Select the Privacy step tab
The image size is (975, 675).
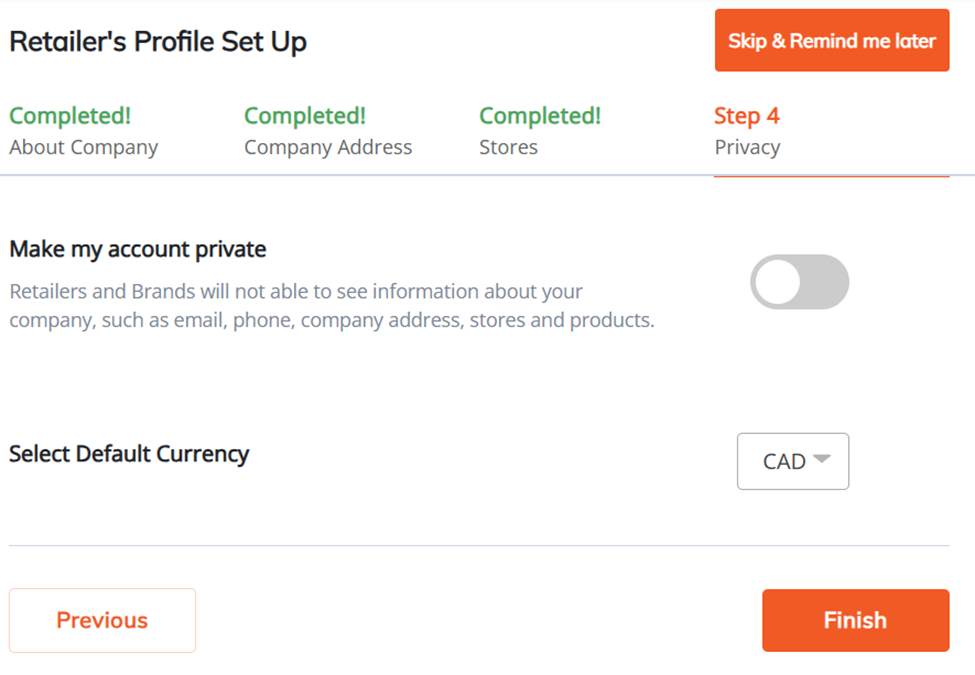747,147
